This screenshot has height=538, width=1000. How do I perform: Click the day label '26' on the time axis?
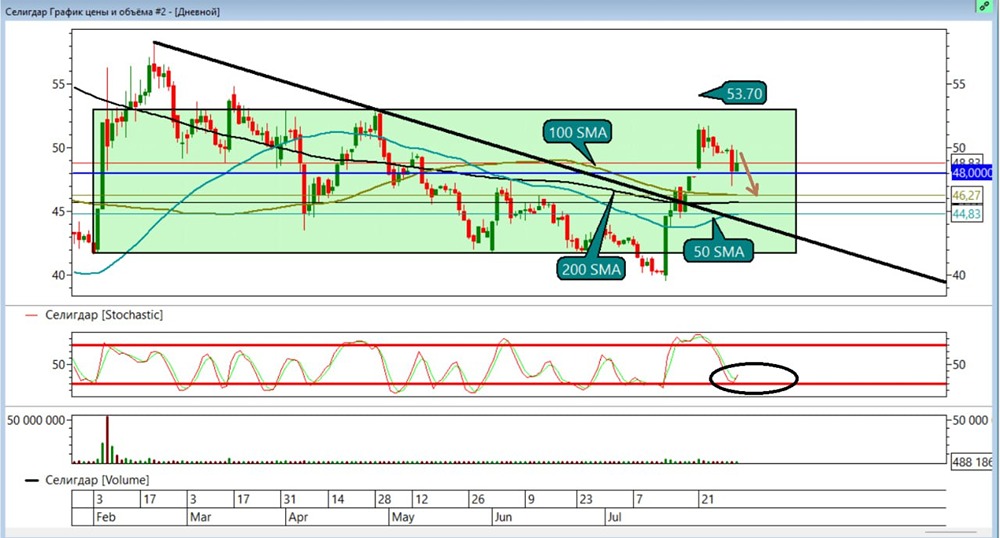coord(478,500)
